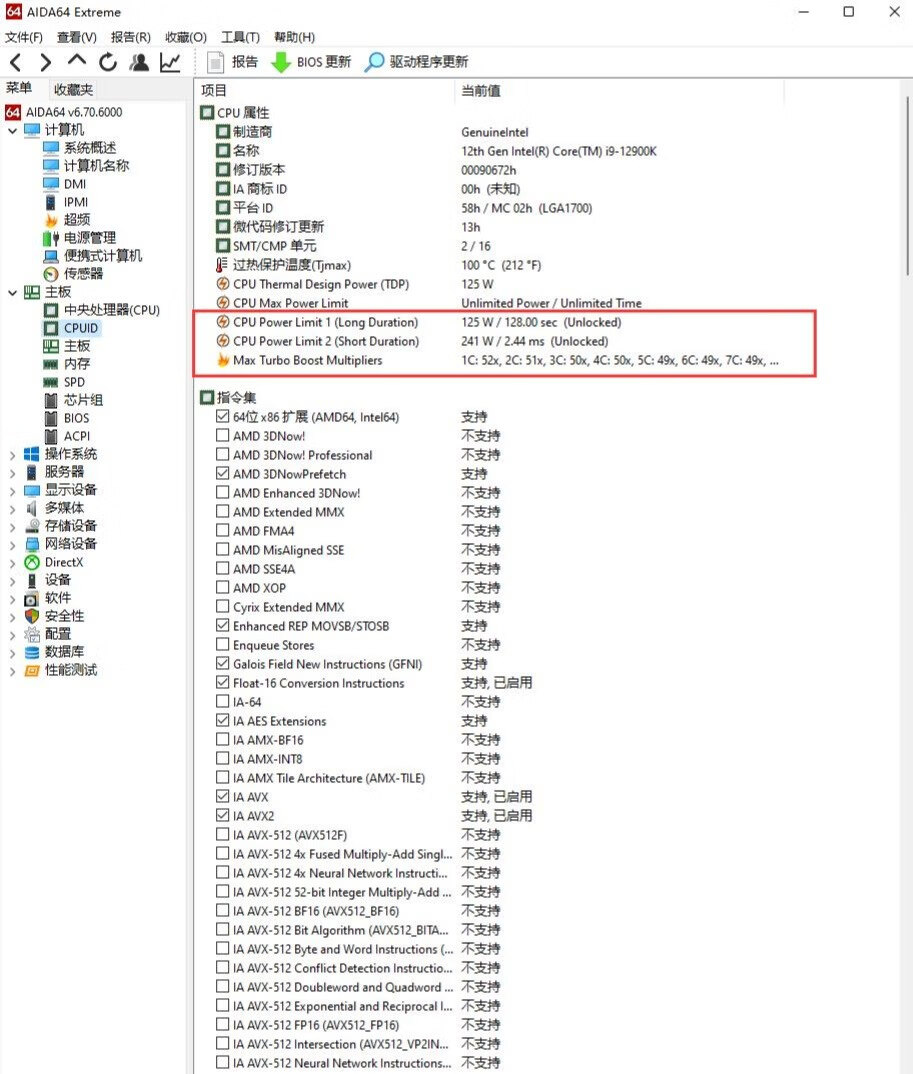The image size is (913, 1074).
Task: Open the user favorites icon in toolbar
Action: (x=139, y=62)
